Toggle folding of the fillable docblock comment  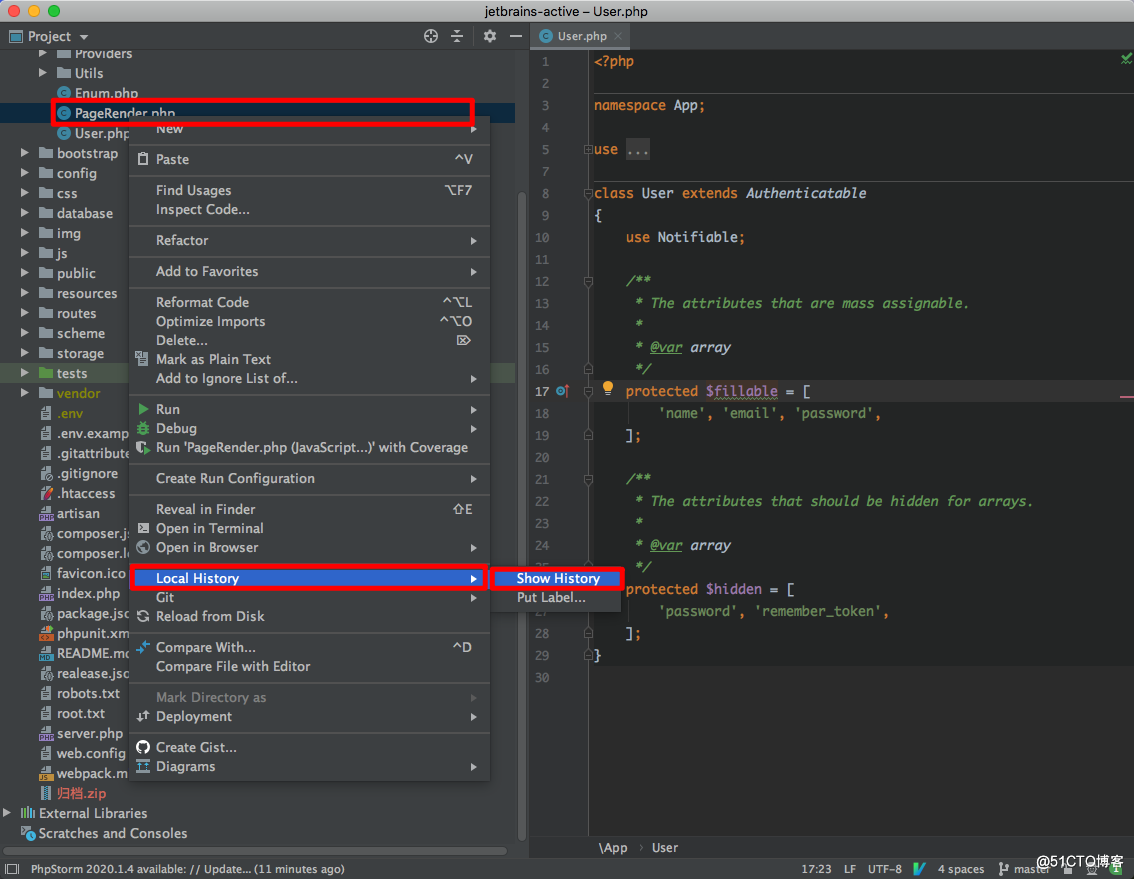[588, 281]
